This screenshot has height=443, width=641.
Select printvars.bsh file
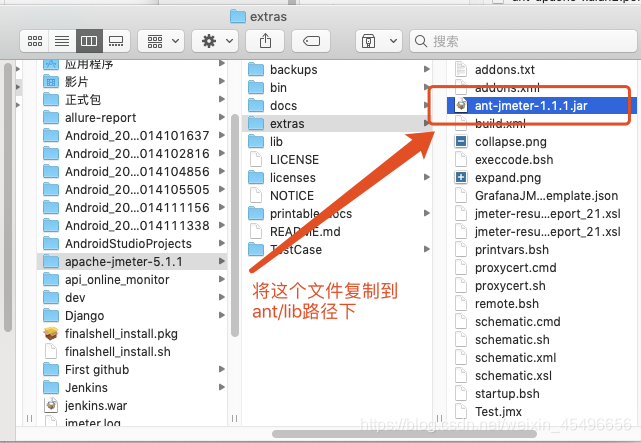click(x=542, y=249)
